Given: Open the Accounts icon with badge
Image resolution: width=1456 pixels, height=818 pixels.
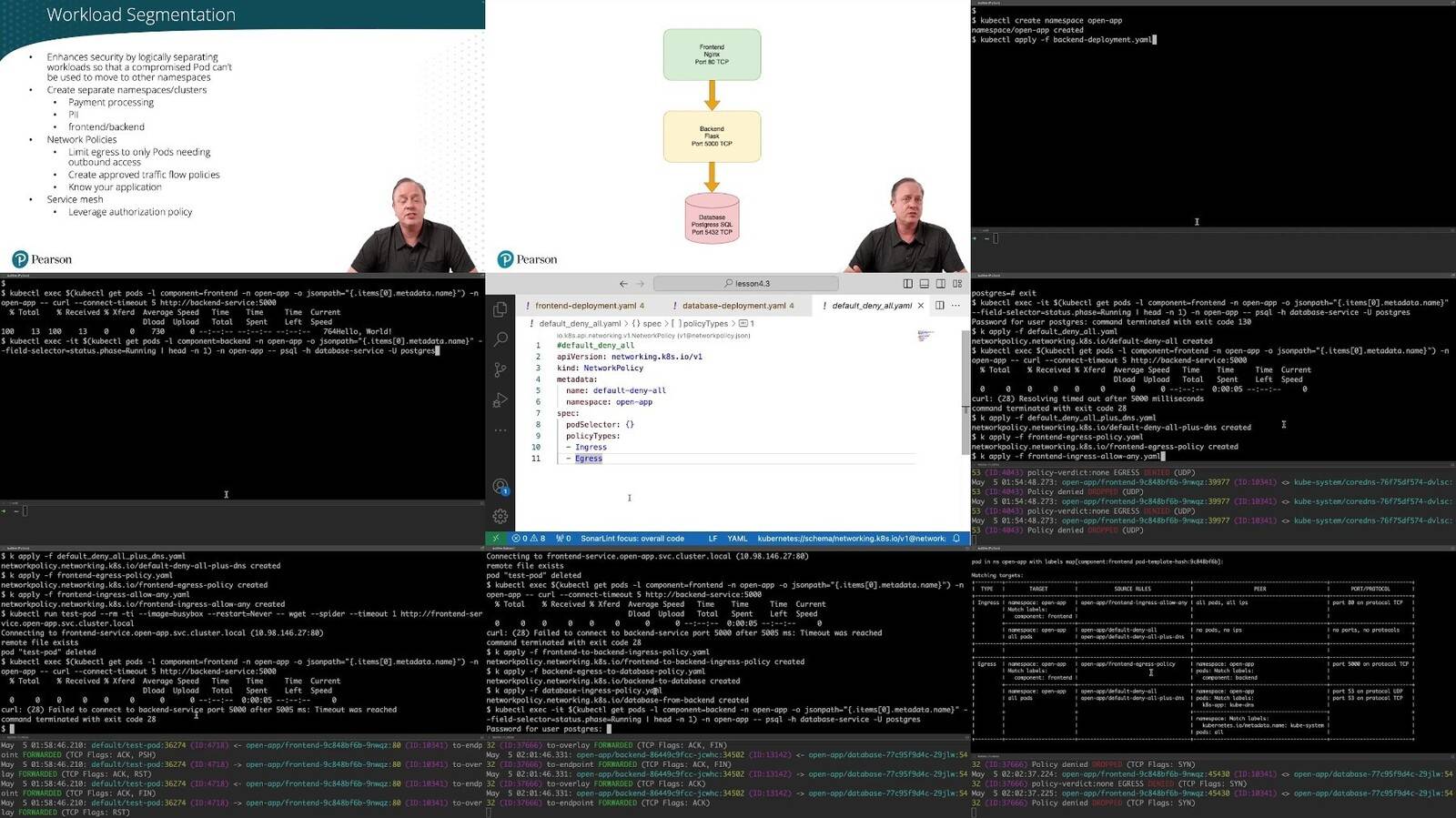Looking at the screenshot, I should coord(500,487).
